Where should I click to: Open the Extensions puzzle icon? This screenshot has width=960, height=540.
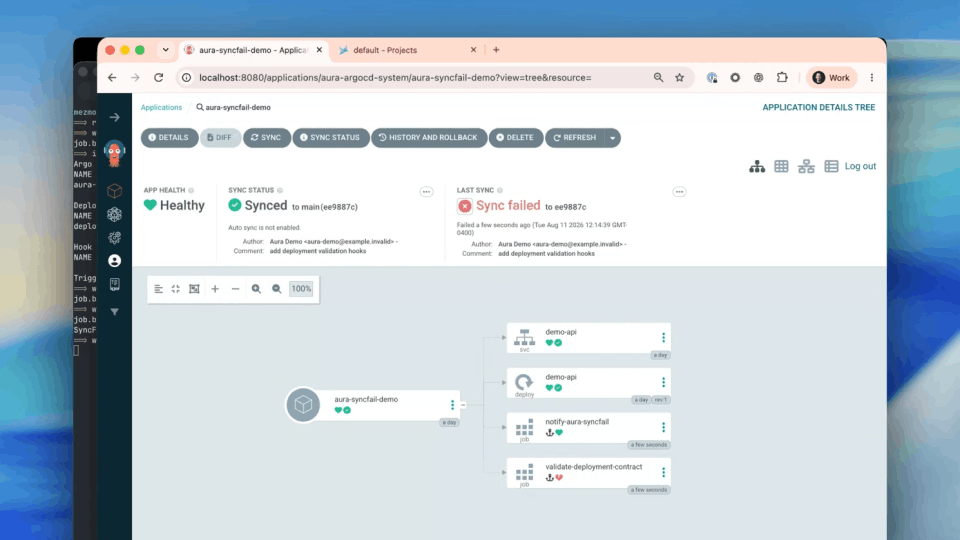tap(782, 78)
